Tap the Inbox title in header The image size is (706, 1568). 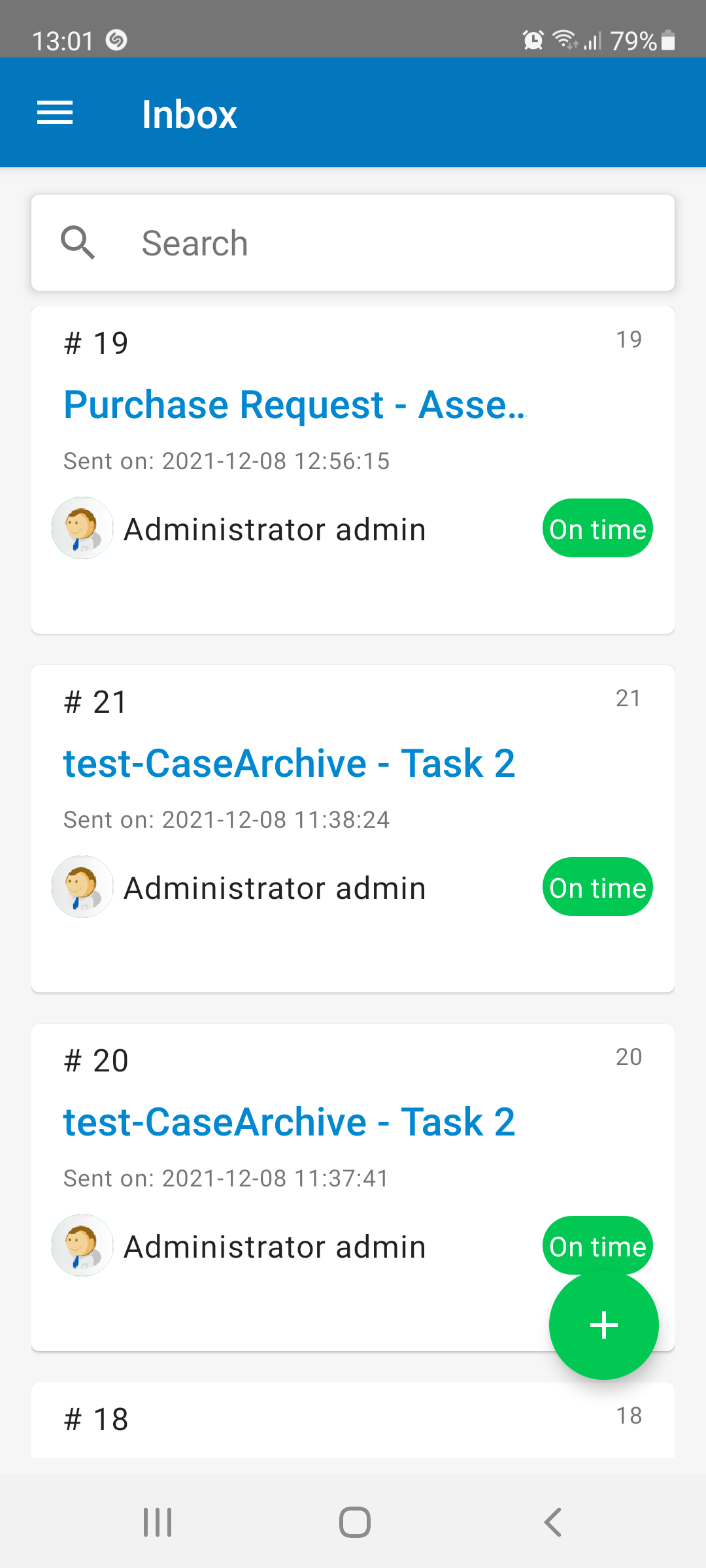(x=189, y=114)
